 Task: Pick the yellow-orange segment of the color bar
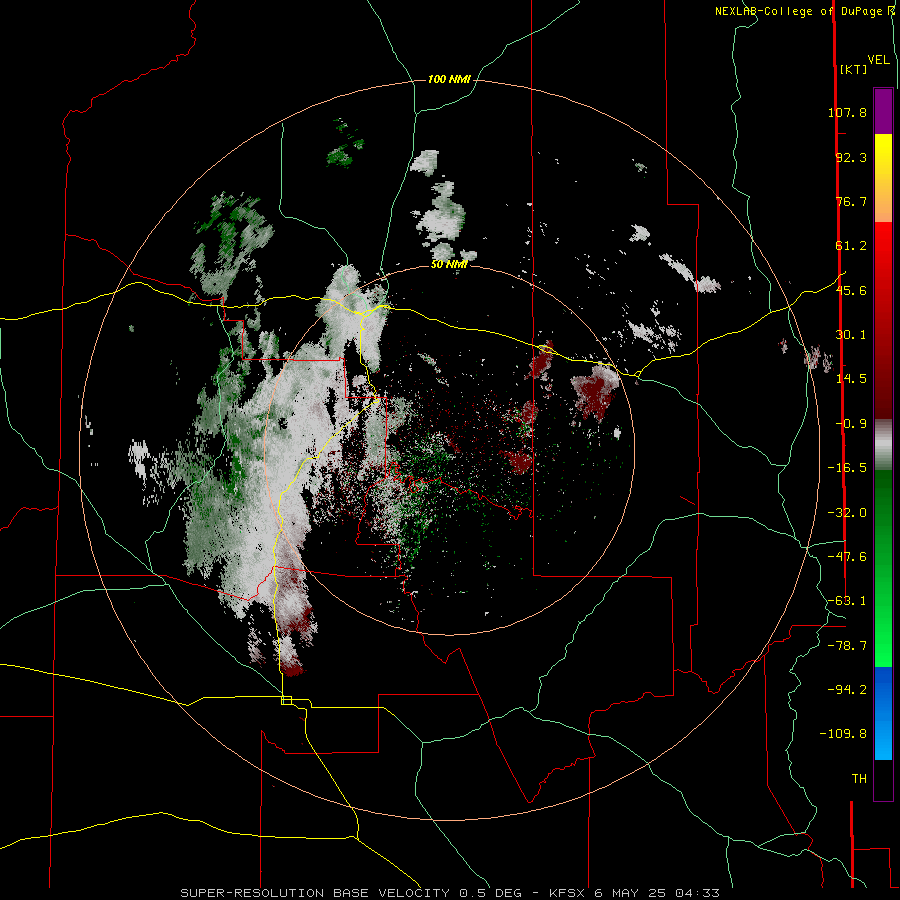click(x=883, y=178)
